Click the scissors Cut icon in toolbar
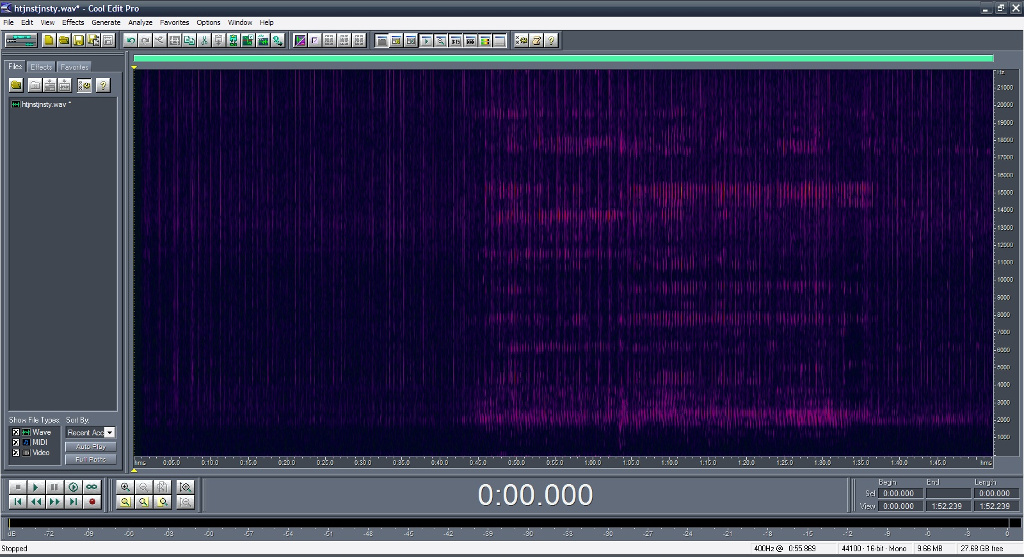Screen dimensions: 1024x557 (x=204, y=40)
